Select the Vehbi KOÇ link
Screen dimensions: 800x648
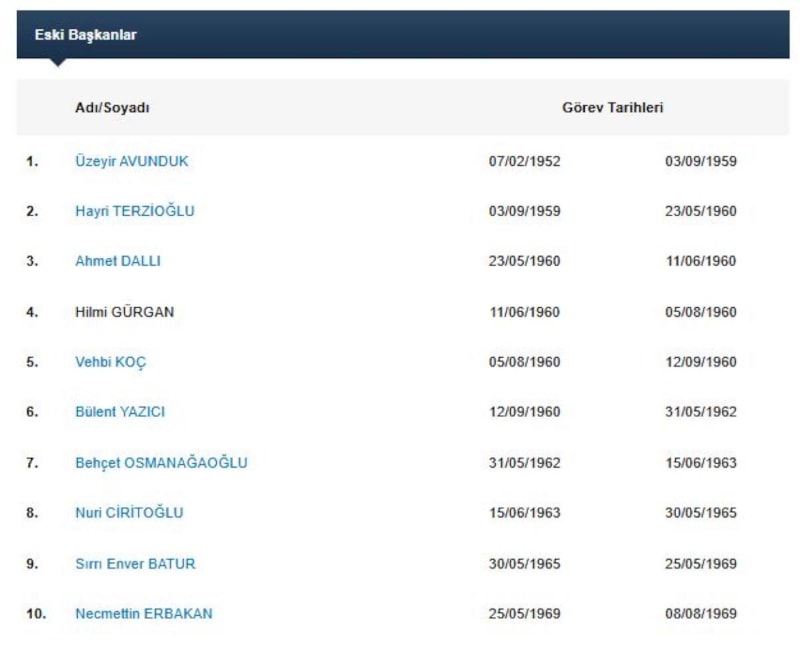click(x=110, y=362)
